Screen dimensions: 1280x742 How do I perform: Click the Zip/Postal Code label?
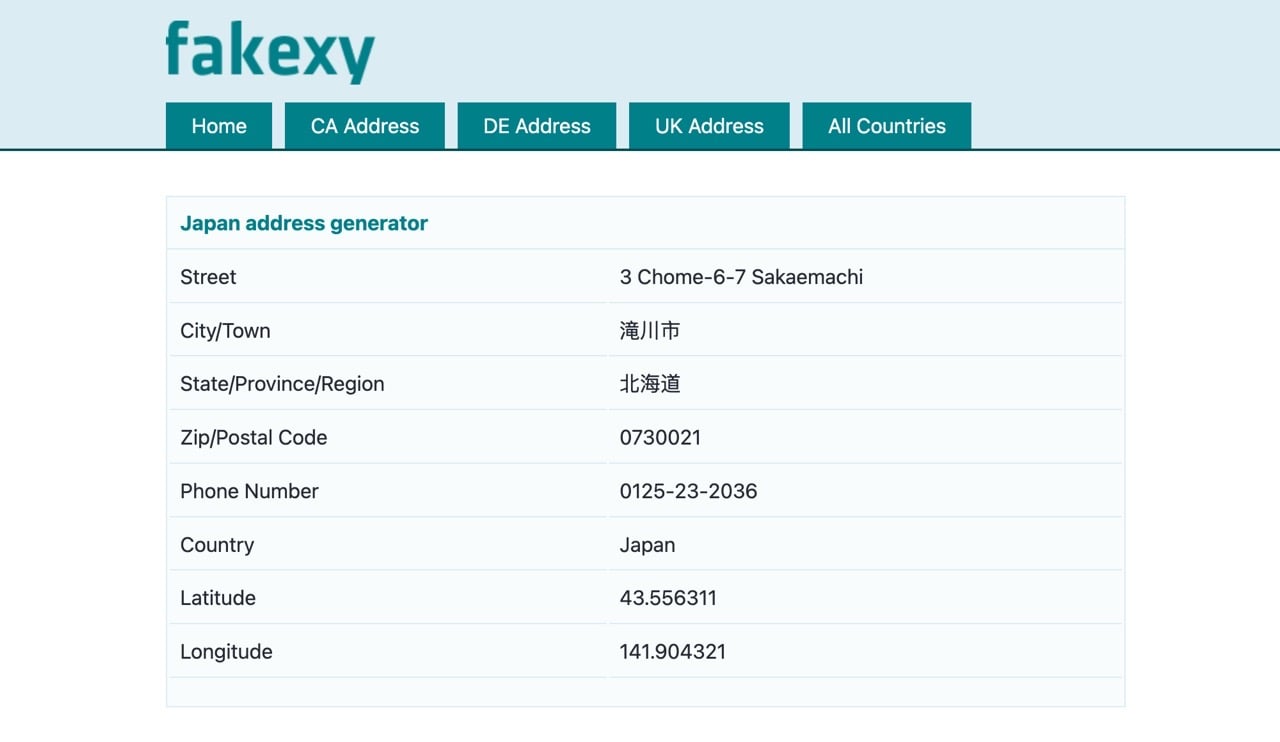pyautogui.click(x=253, y=438)
